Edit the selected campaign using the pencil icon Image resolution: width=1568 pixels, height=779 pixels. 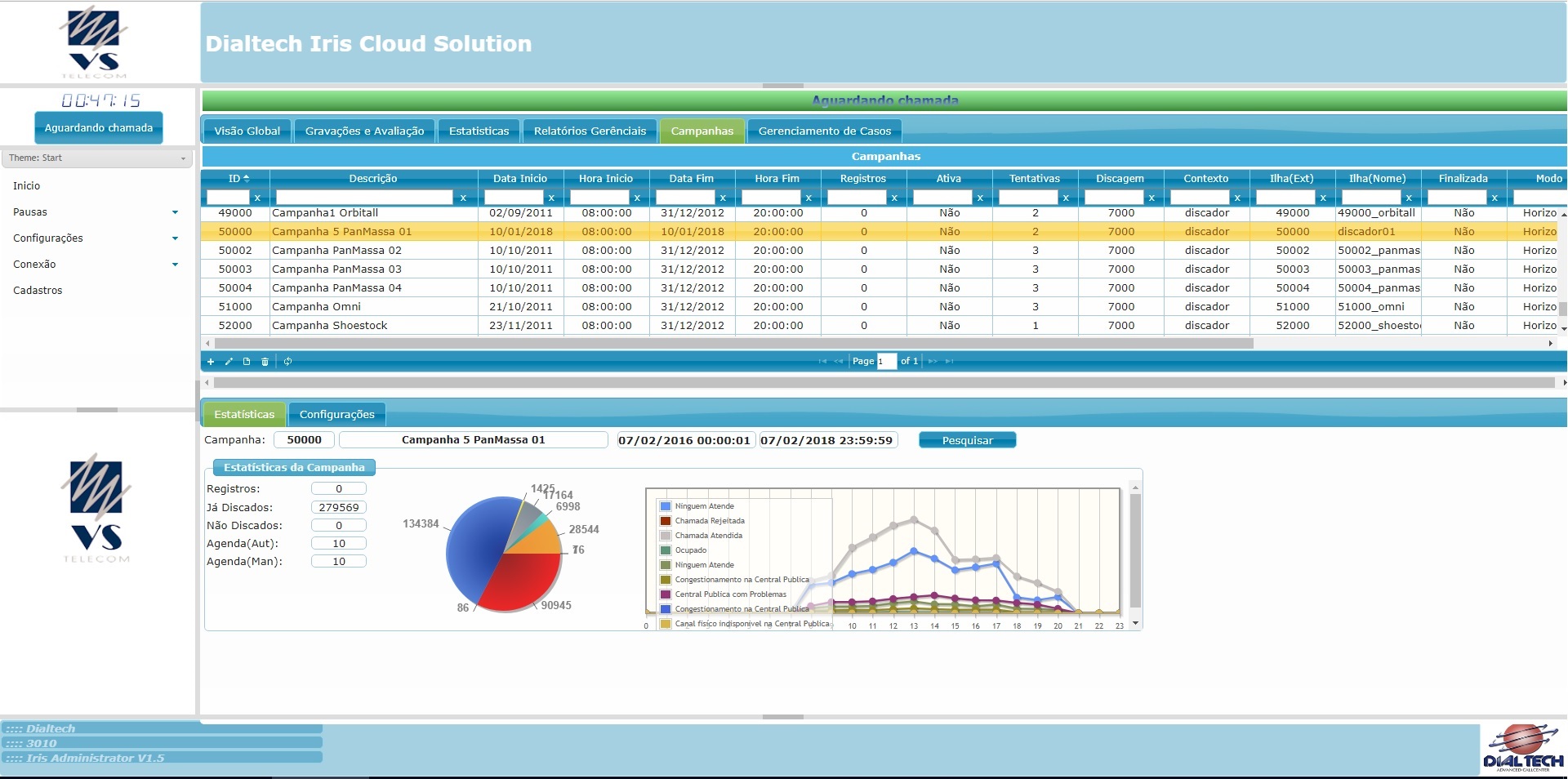pos(229,362)
